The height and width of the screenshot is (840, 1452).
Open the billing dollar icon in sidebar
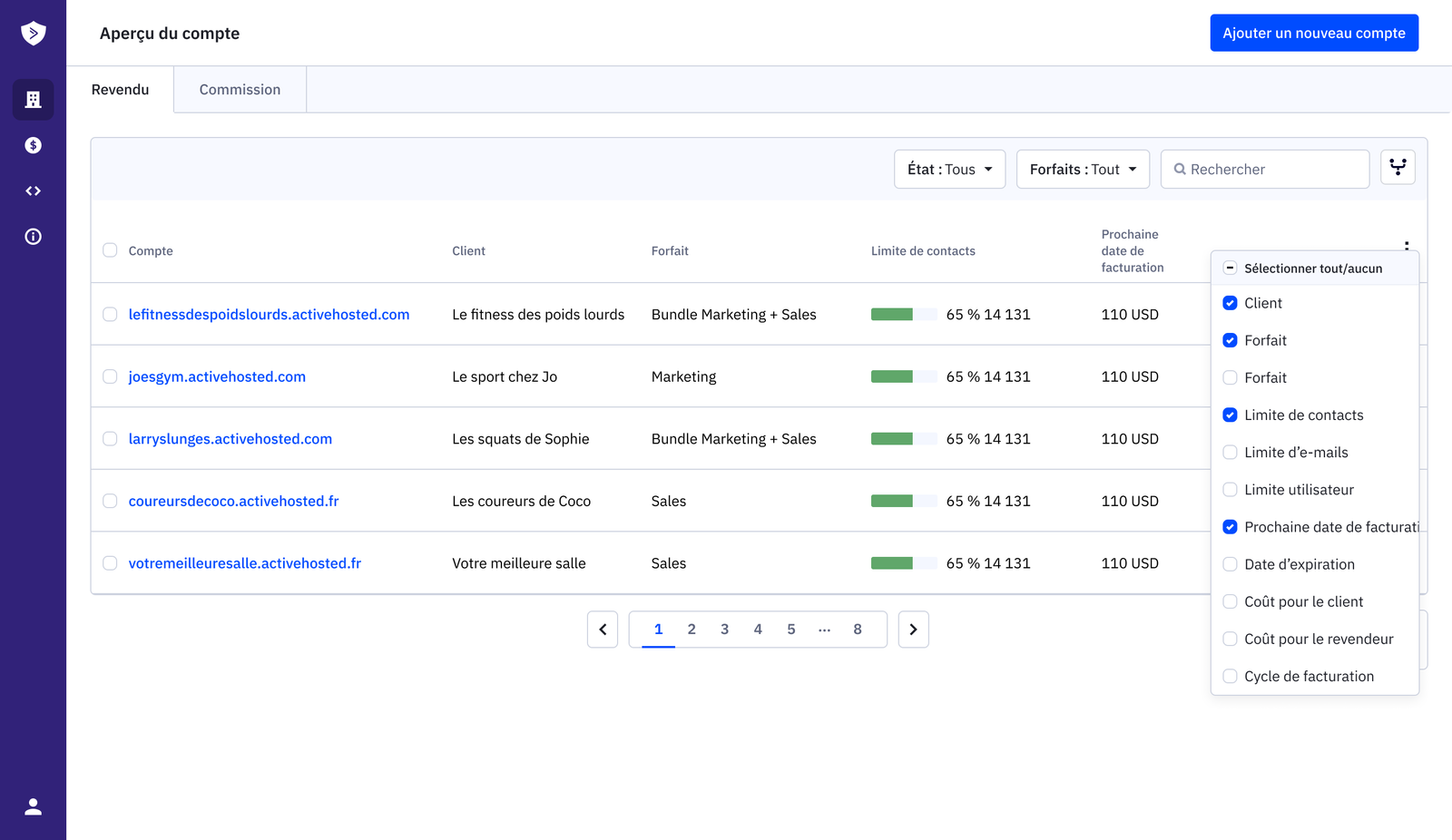click(x=33, y=145)
